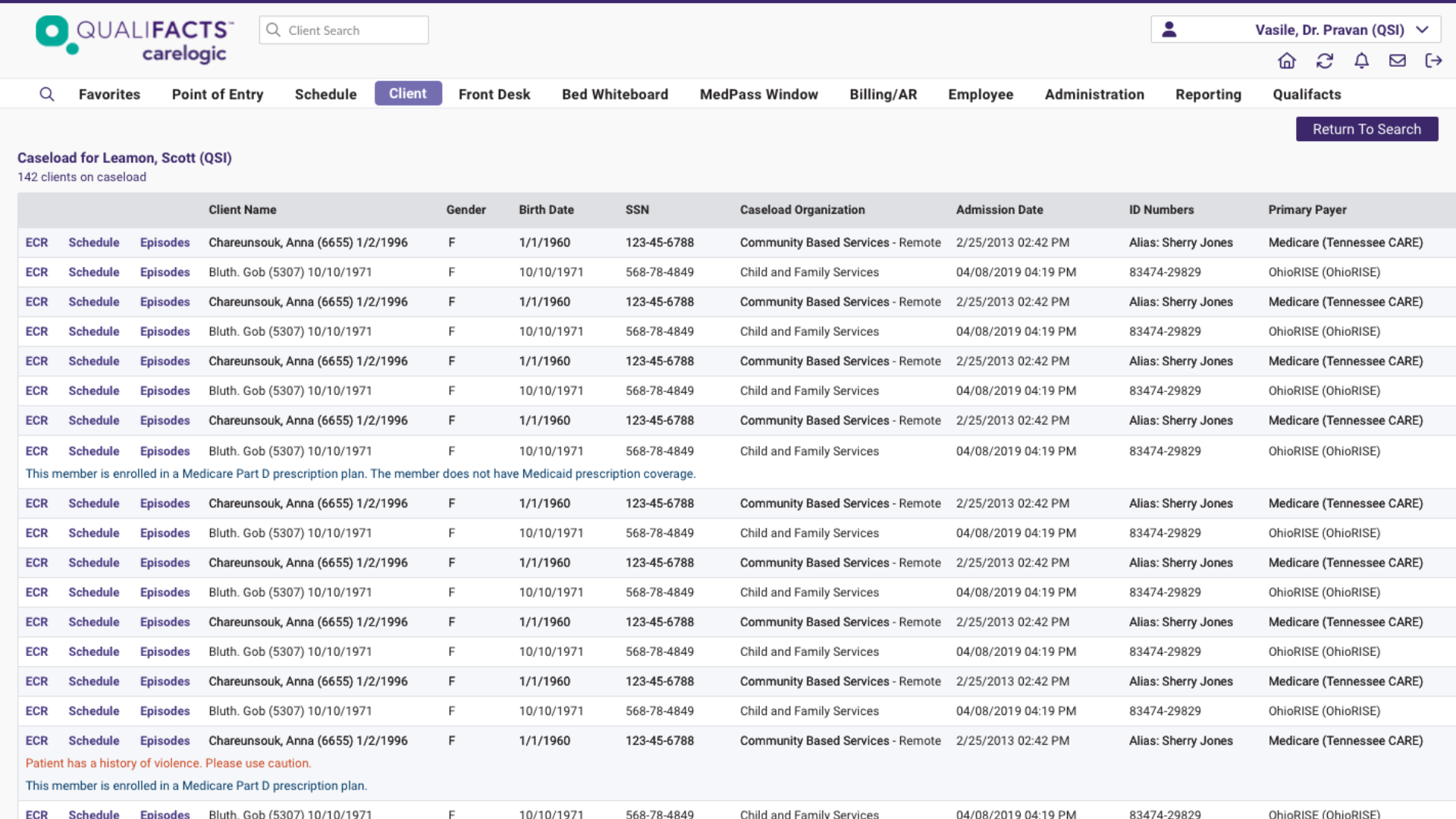Click ECR in row with Medicaid coverage note

(x=36, y=451)
